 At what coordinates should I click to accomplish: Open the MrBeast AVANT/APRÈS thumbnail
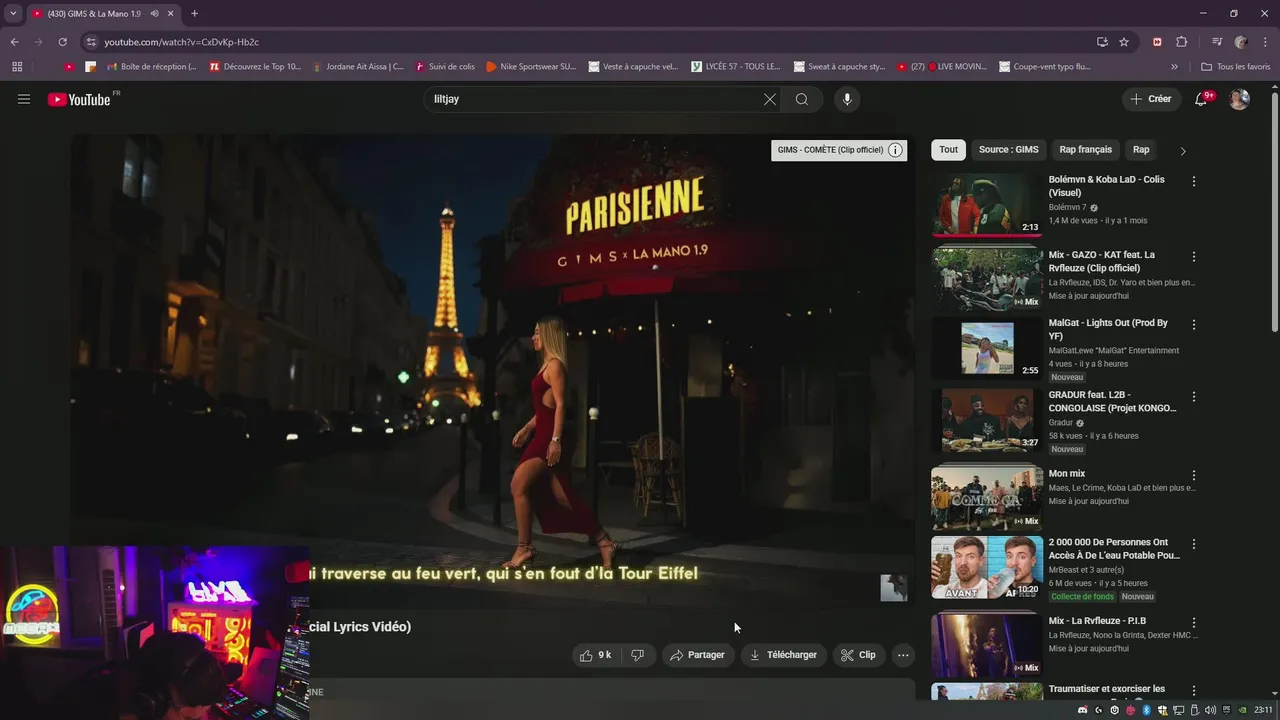point(987,567)
